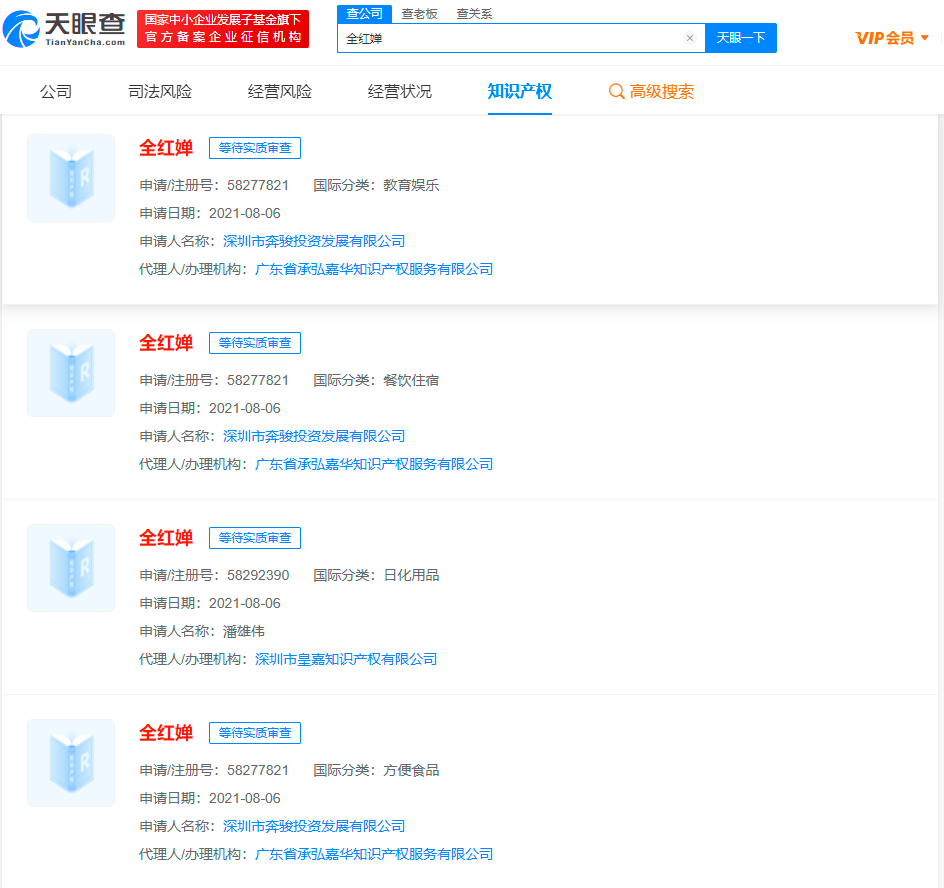
Task: Open 高级搜索 advanced search
Action: (651, 92)
